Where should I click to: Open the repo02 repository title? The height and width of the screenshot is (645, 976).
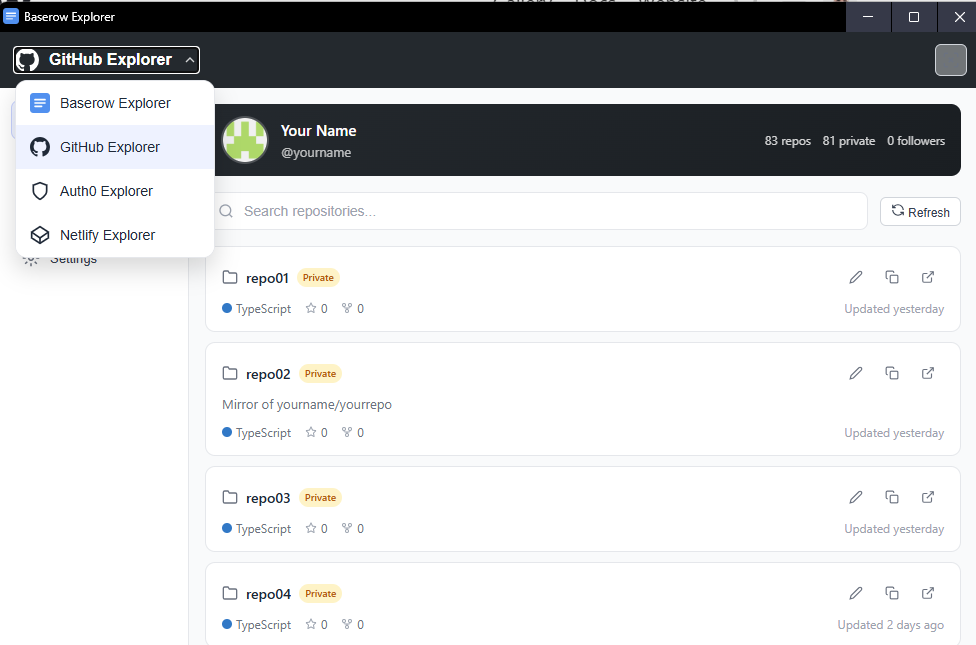268,374
